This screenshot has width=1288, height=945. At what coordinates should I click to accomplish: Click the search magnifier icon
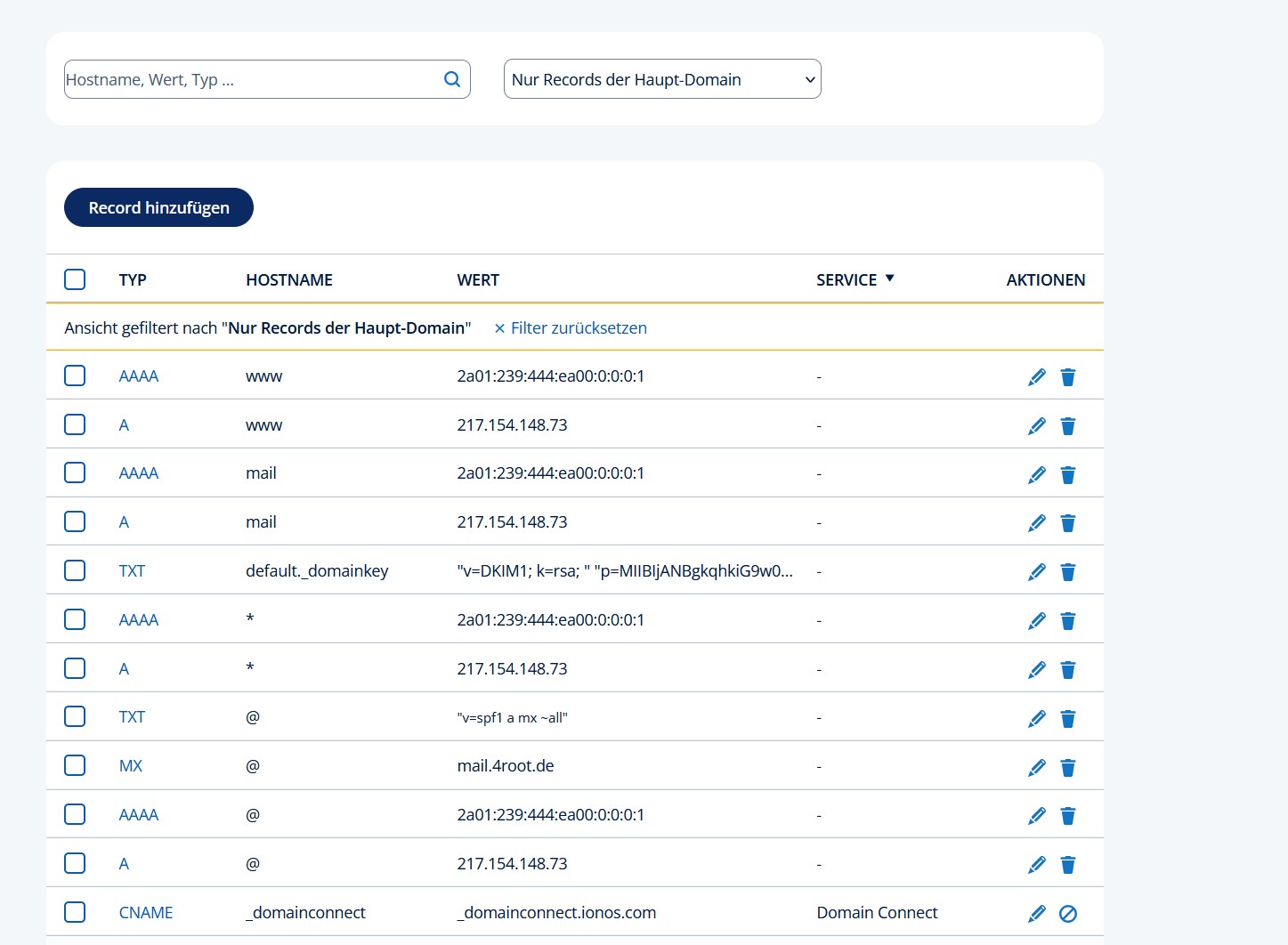(x=452, y=79)
